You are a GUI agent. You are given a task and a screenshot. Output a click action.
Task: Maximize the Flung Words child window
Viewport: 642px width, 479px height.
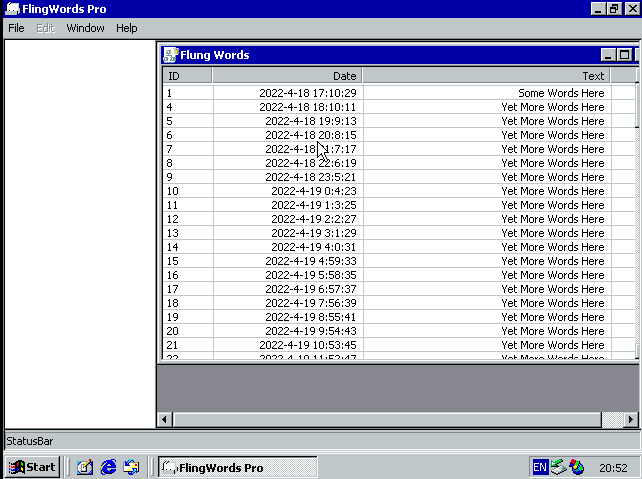point(624,55)
